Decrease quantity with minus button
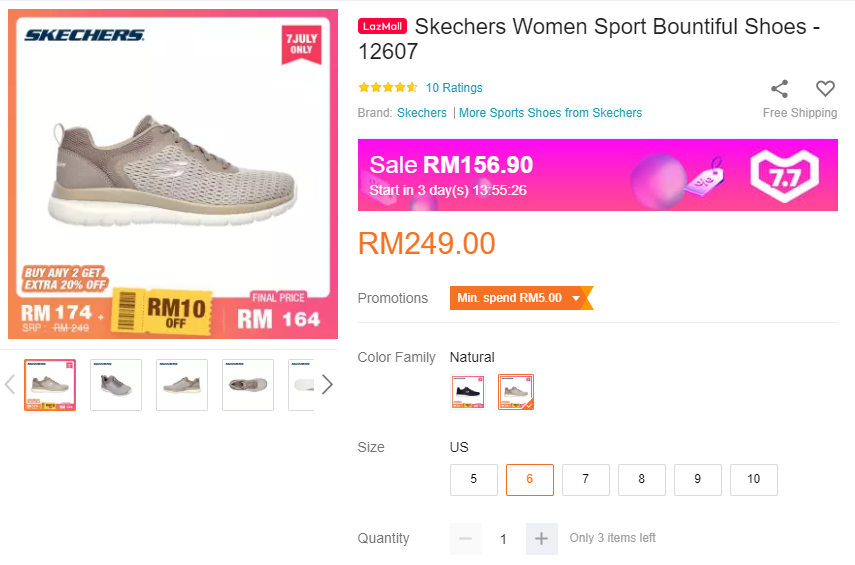Image resolution: width=855 pixels, height=565 pixels. [x=465, y=539]
